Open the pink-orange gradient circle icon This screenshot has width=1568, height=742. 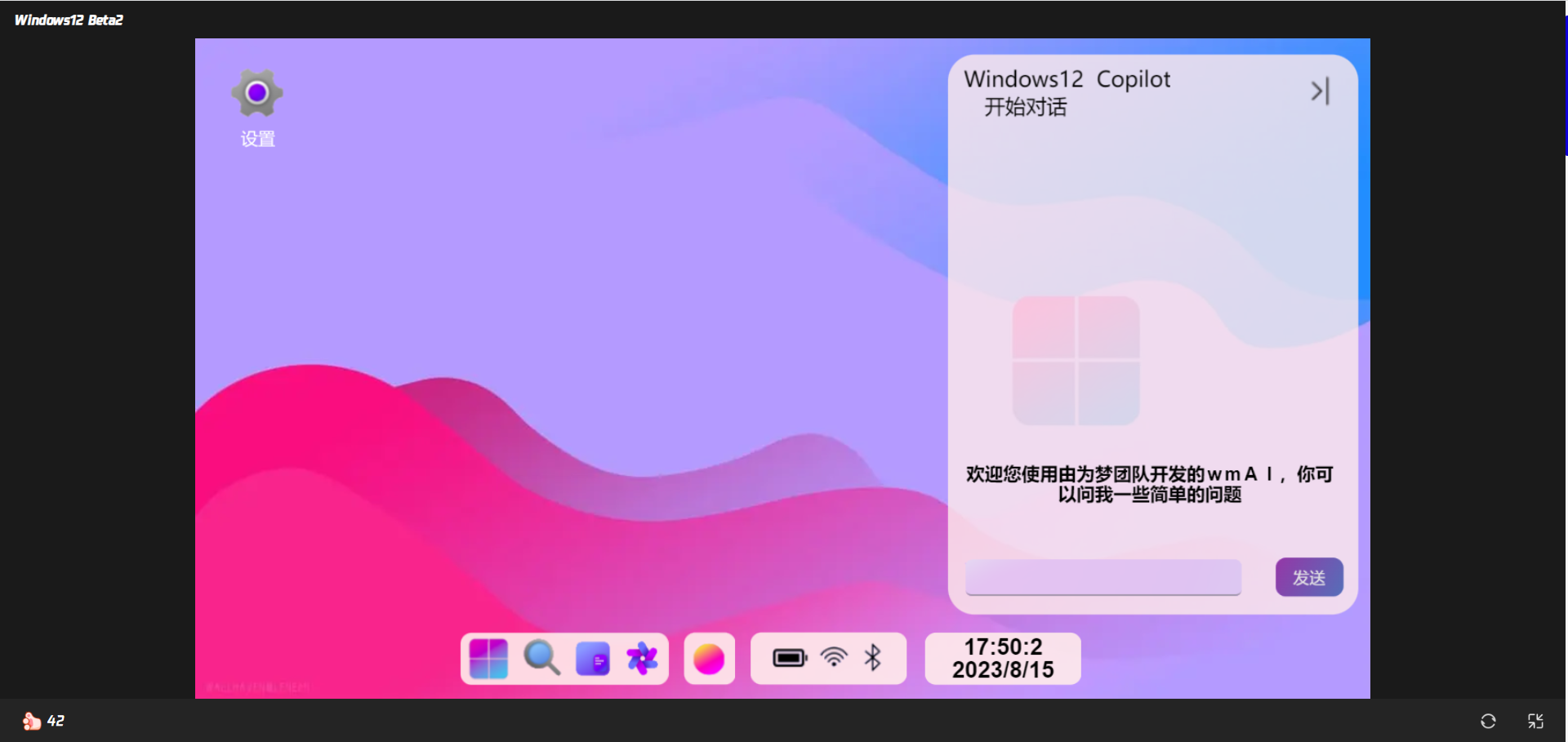pyautogui.click(x=709, y=659)
